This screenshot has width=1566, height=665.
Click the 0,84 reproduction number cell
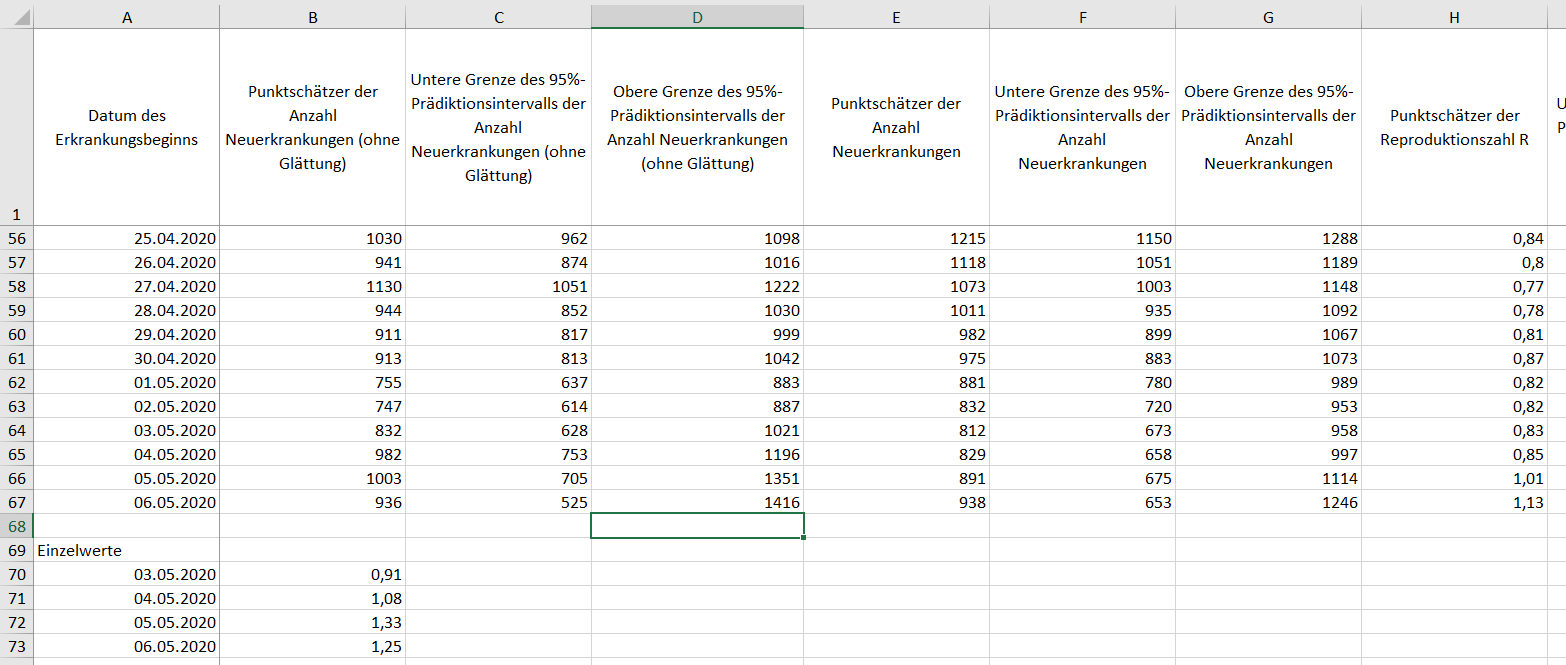pos(1453,238)
